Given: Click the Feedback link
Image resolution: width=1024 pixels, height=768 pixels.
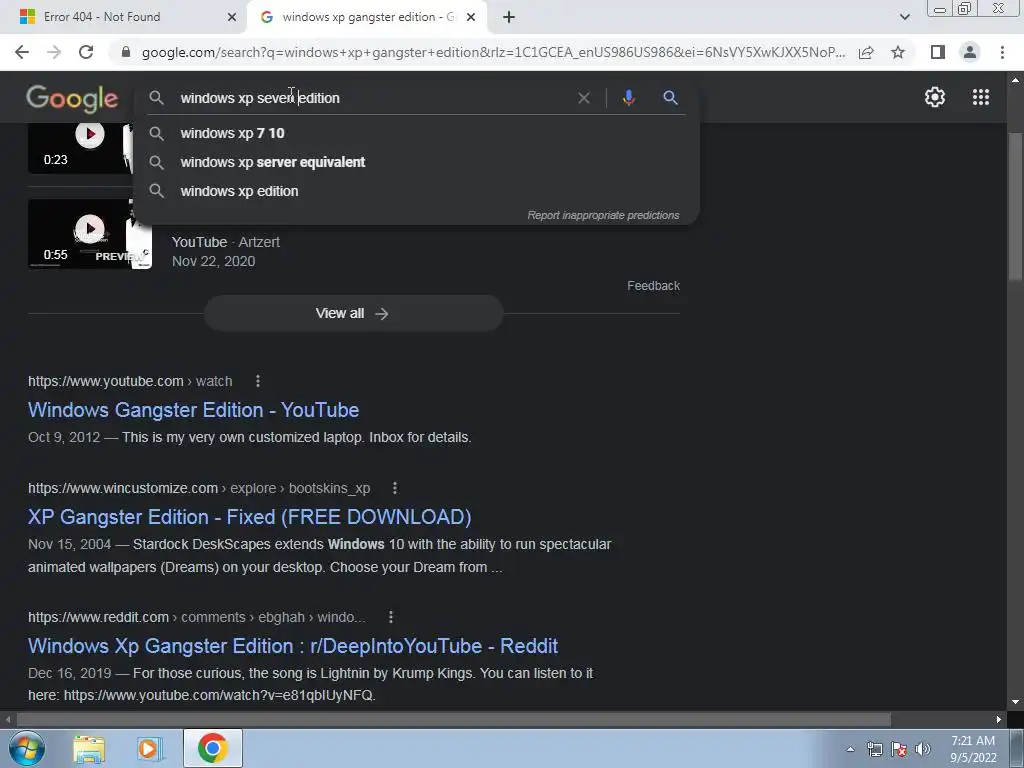Looking at the screenshot, I should coord(653,286).
